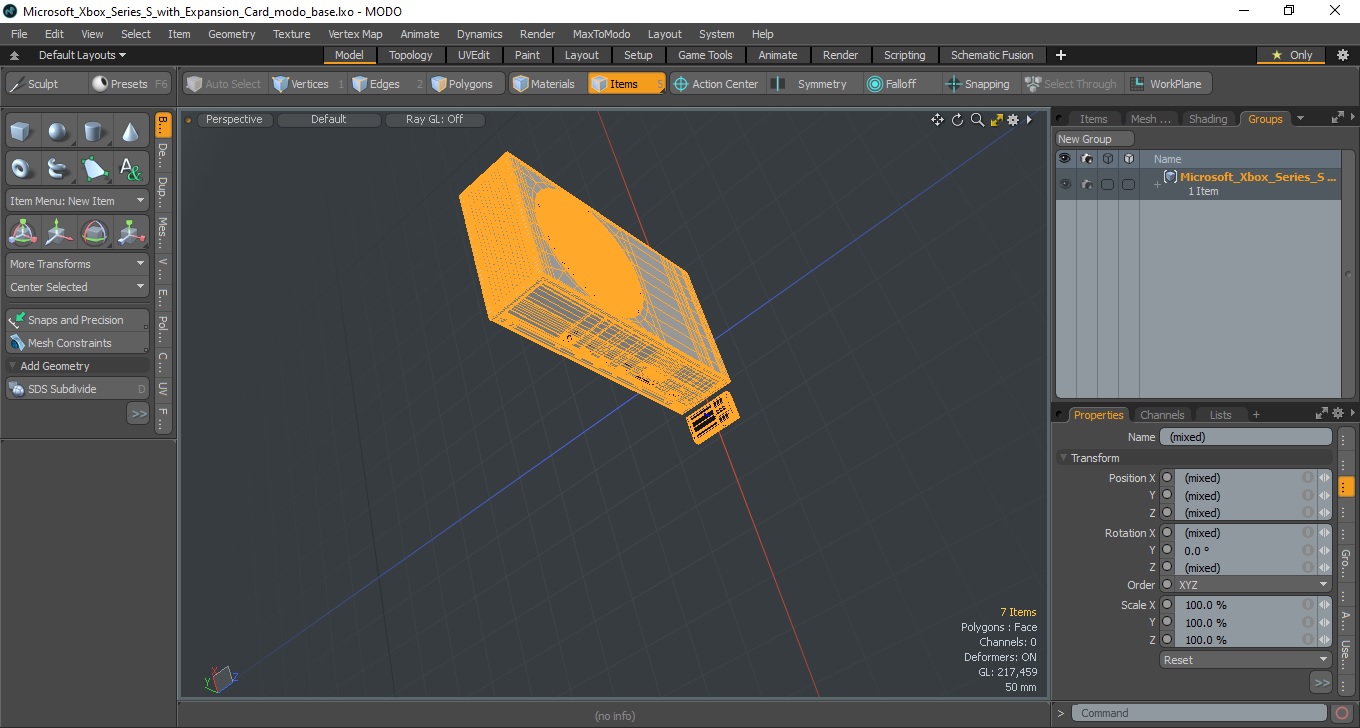The width and height of the screenshot is (1360, 728).
Task: Toggle render camera icon for Xbox group row
Action: 1086,184
